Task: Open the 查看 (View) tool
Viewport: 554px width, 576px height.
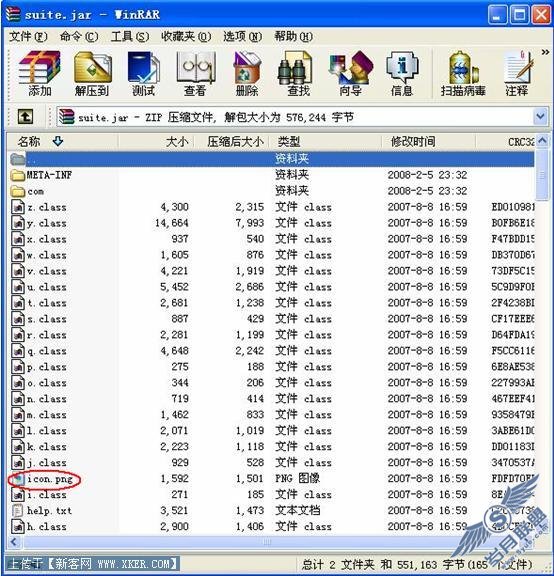Action: [195, 73]
